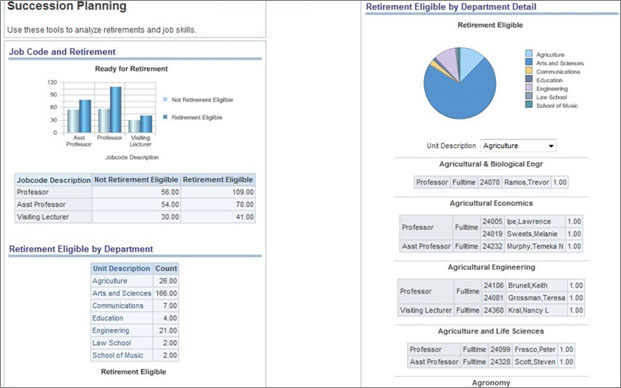Click the Jobcode Description column header

[53, 180]
